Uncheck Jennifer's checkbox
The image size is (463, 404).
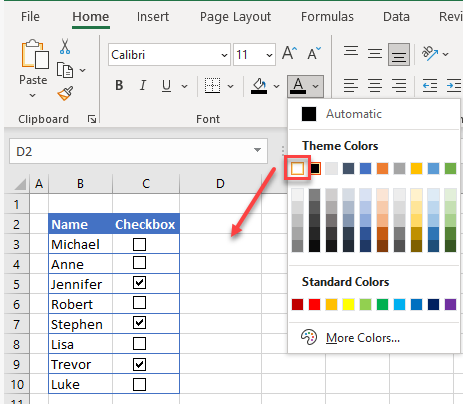pos(139,283)
